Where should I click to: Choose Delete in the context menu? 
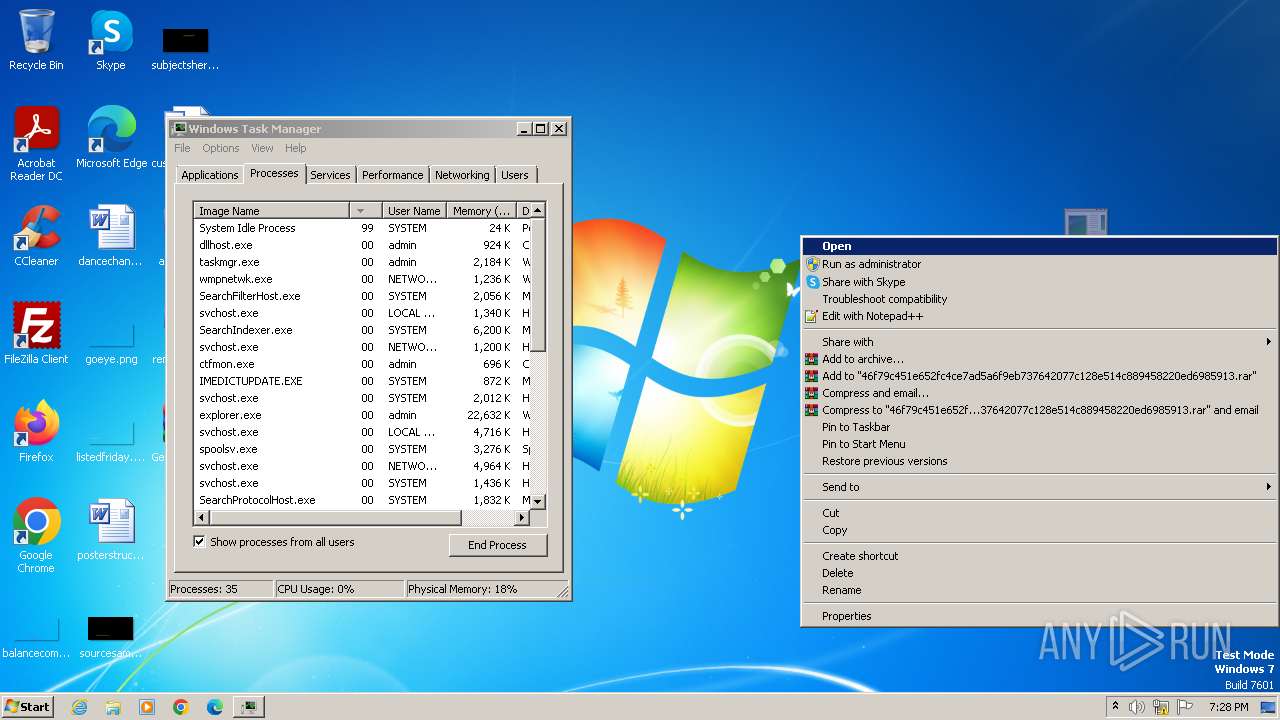click(1040, 573)
